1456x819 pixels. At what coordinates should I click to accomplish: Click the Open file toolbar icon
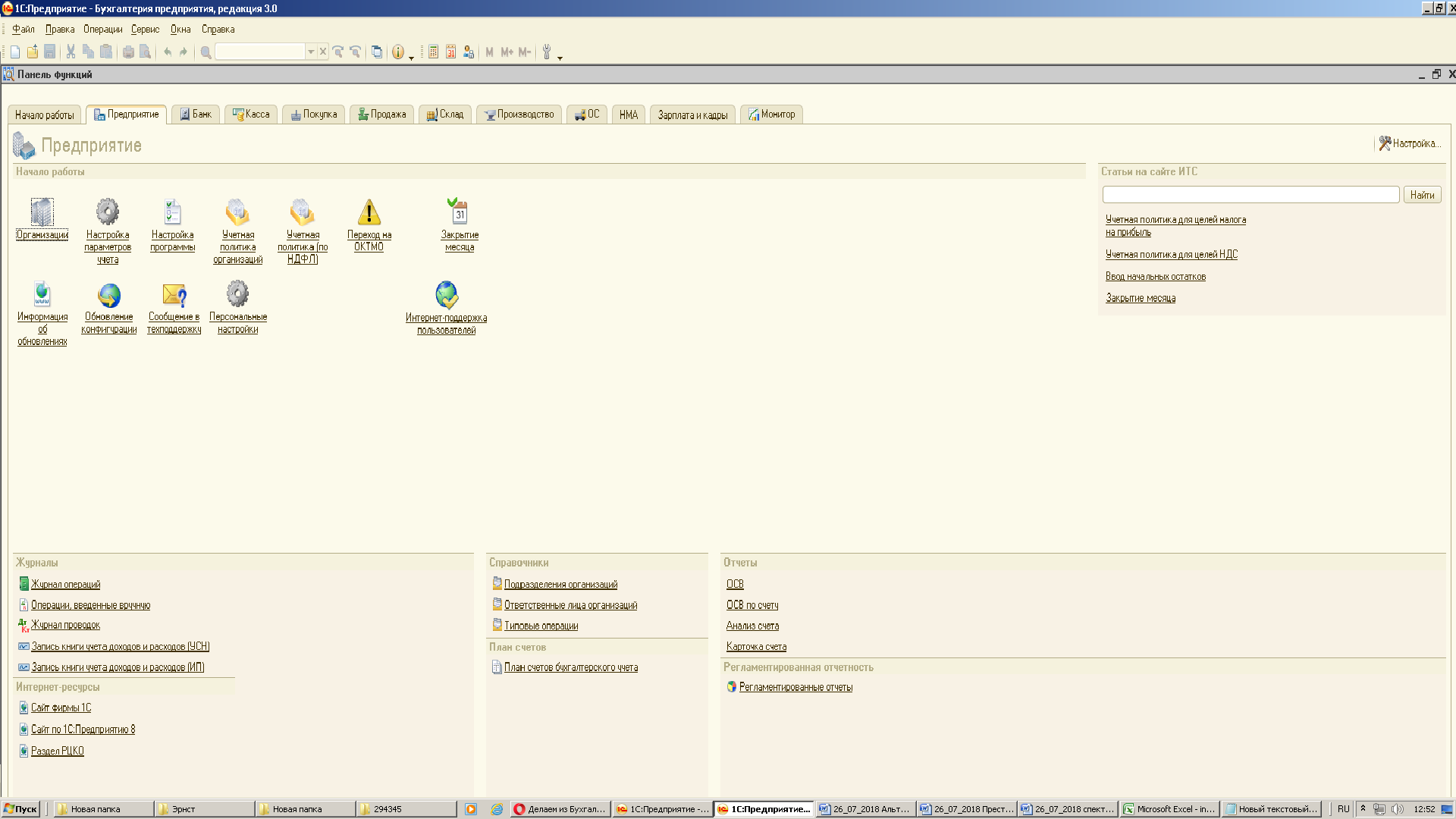32,52
